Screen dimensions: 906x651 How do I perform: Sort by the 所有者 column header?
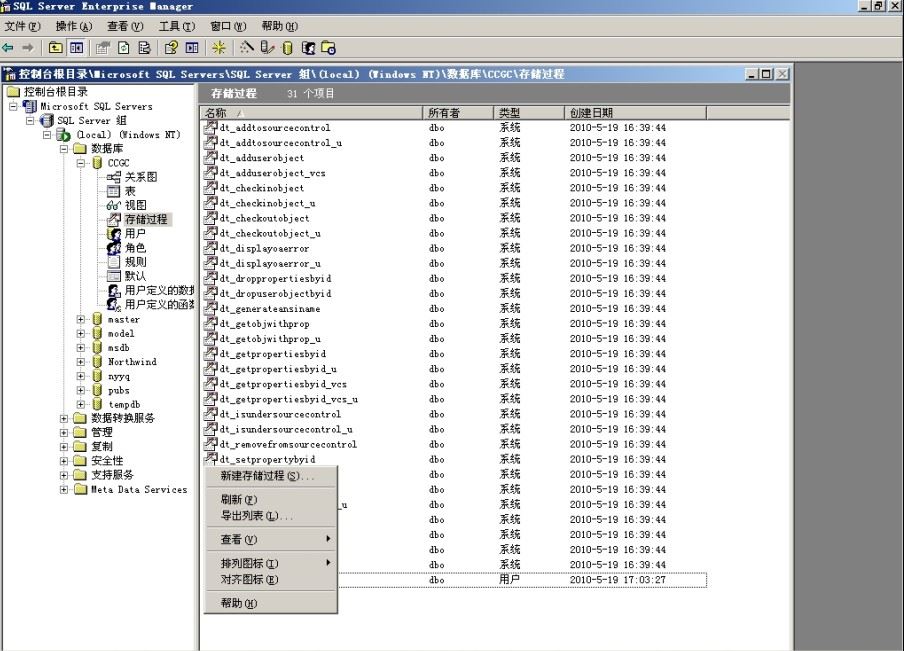click(458, 113)
